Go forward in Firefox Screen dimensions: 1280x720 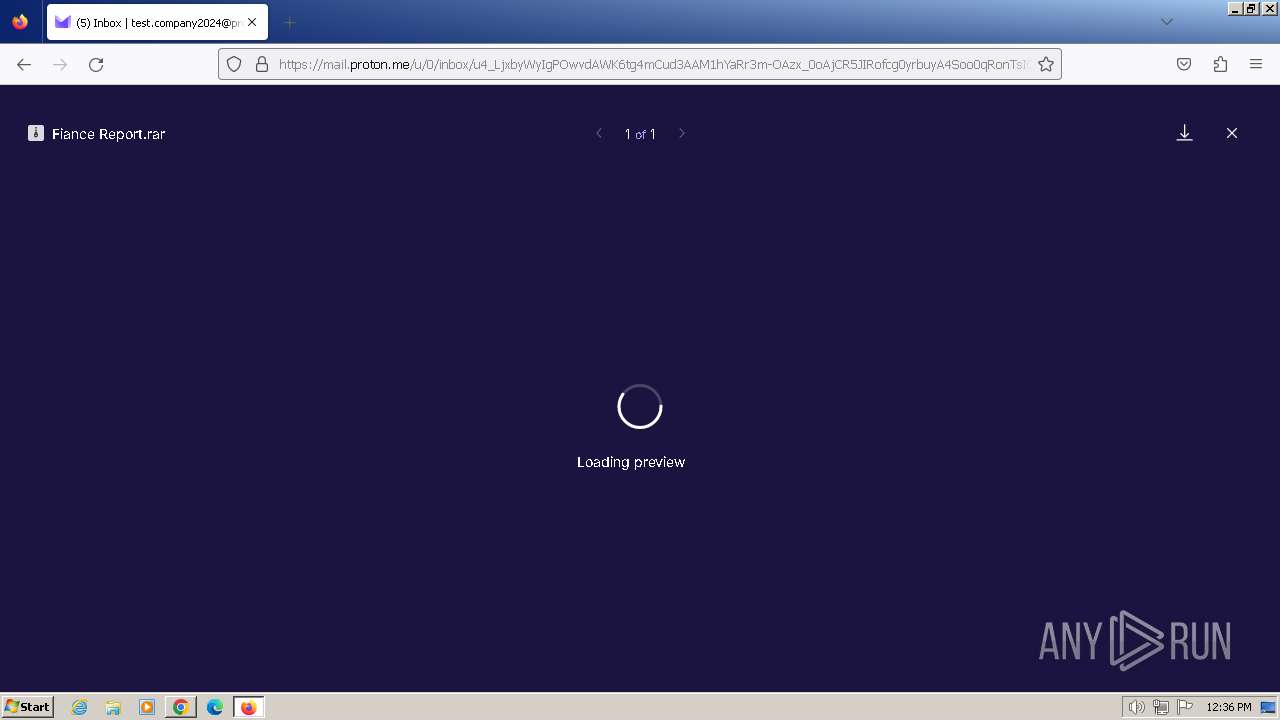(x=60, y=64)
